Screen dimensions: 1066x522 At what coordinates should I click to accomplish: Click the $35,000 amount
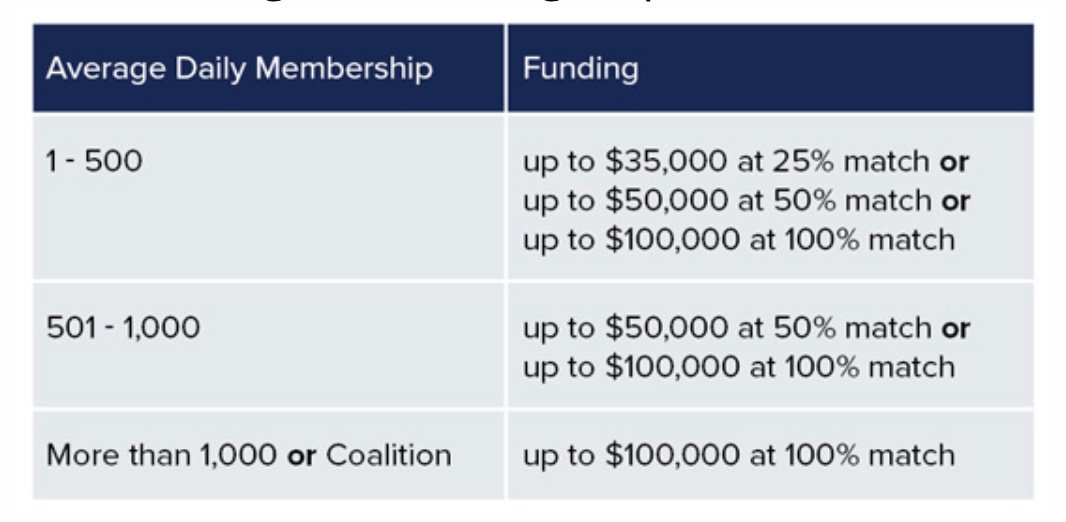665,162
